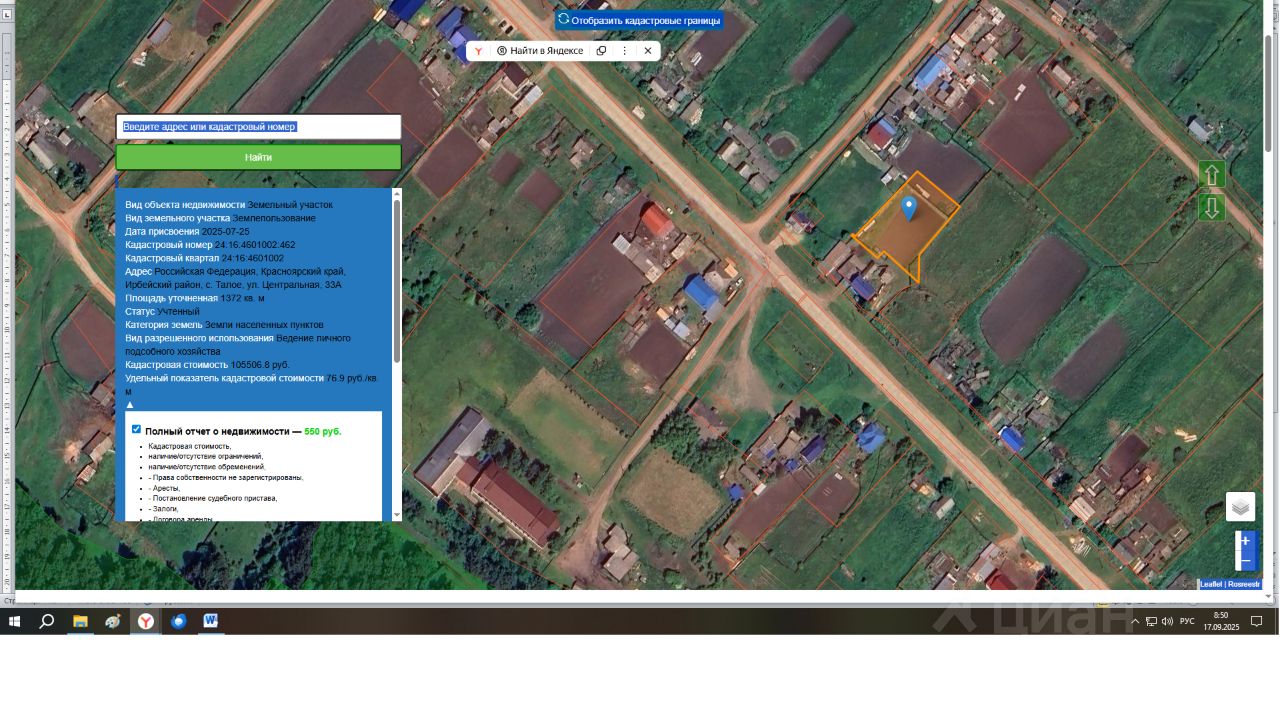Click the blue map location marker pin
Image resolution: width=1280 pixels, height=720 pixels.
[909, 208]
